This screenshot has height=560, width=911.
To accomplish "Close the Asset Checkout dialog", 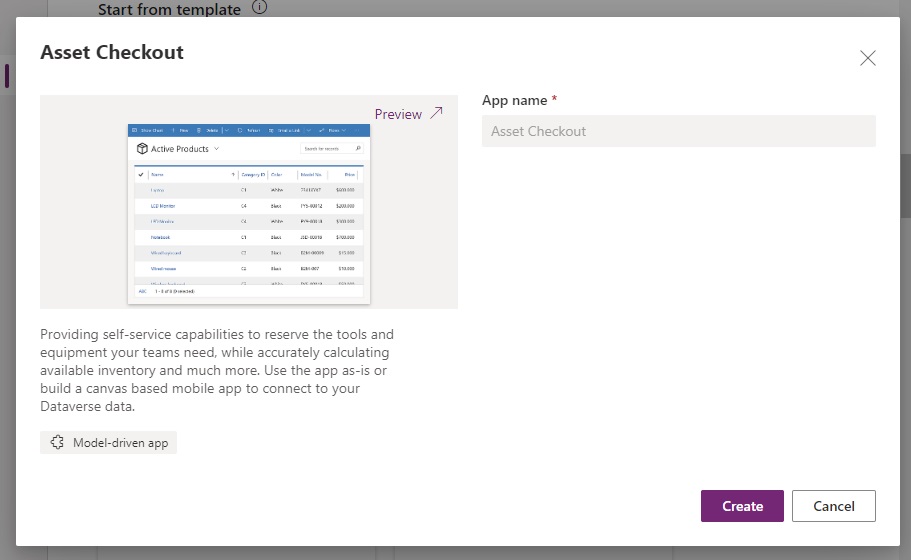I will pos(867,58).
